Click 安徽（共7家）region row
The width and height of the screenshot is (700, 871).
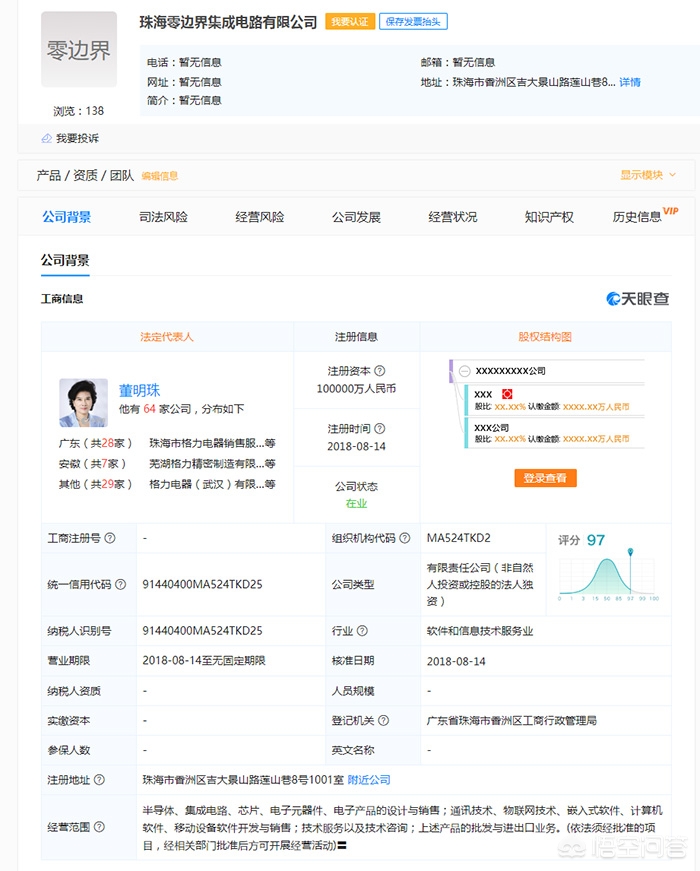click(92, 464)
